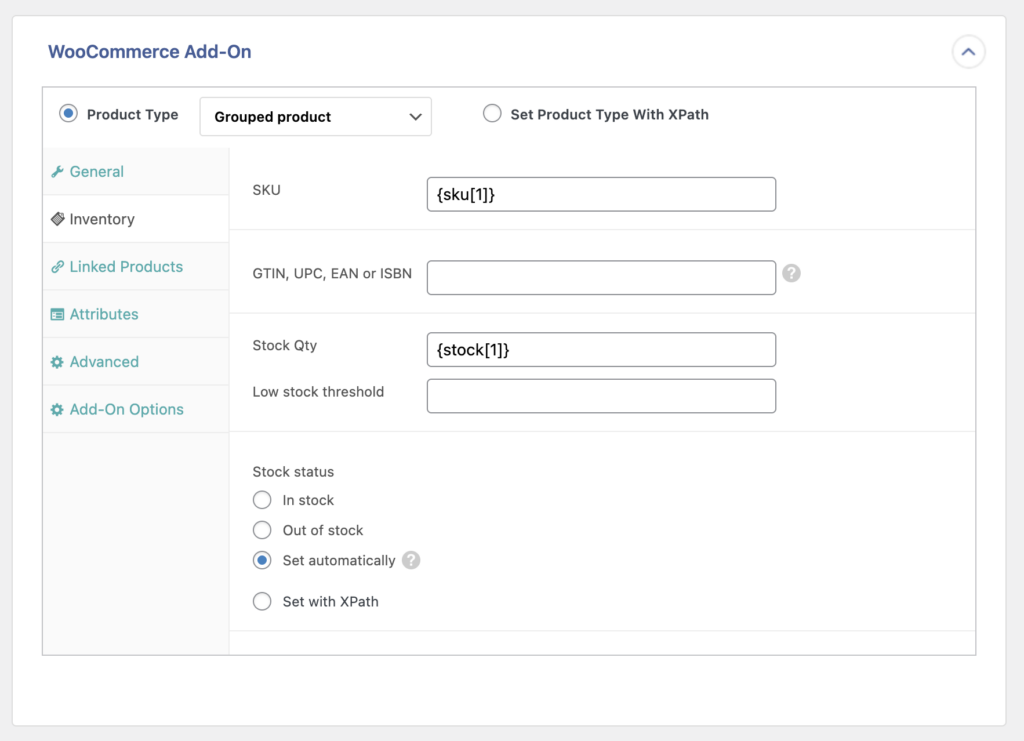Open the Add-On Options section
This screenshot has width=1024, height=741.
126,409
